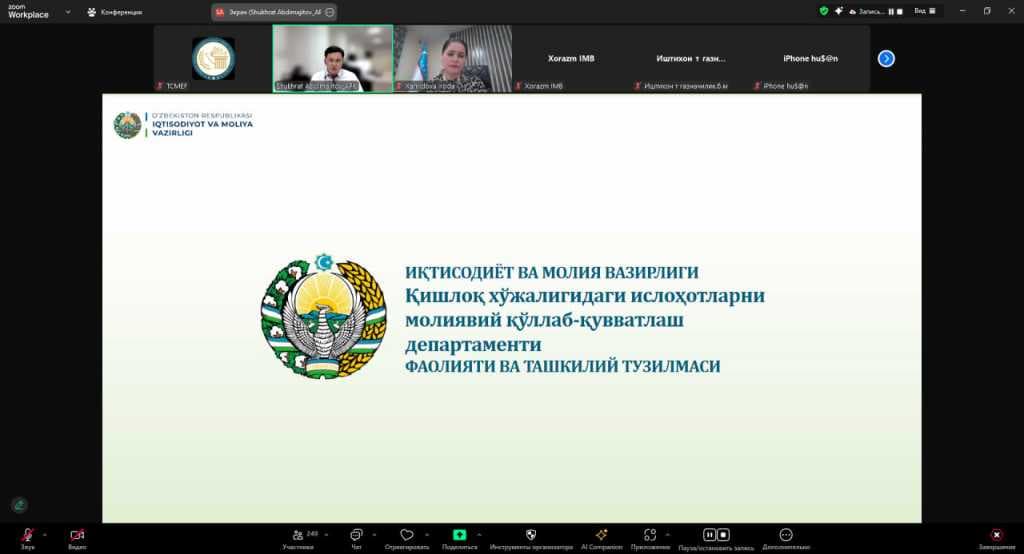Expand the dropdown next to Zoom Workplace
Screen dimensions: 1024x554
pyautogui.click(x=68, y=12)
